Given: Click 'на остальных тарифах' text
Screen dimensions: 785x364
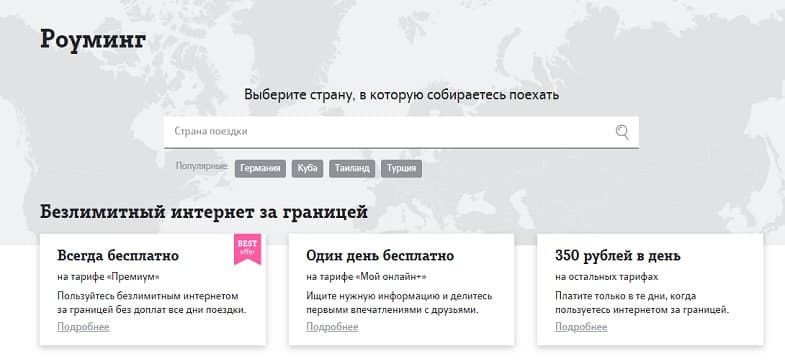Looking at the screenshot, I should coord(606,277).
